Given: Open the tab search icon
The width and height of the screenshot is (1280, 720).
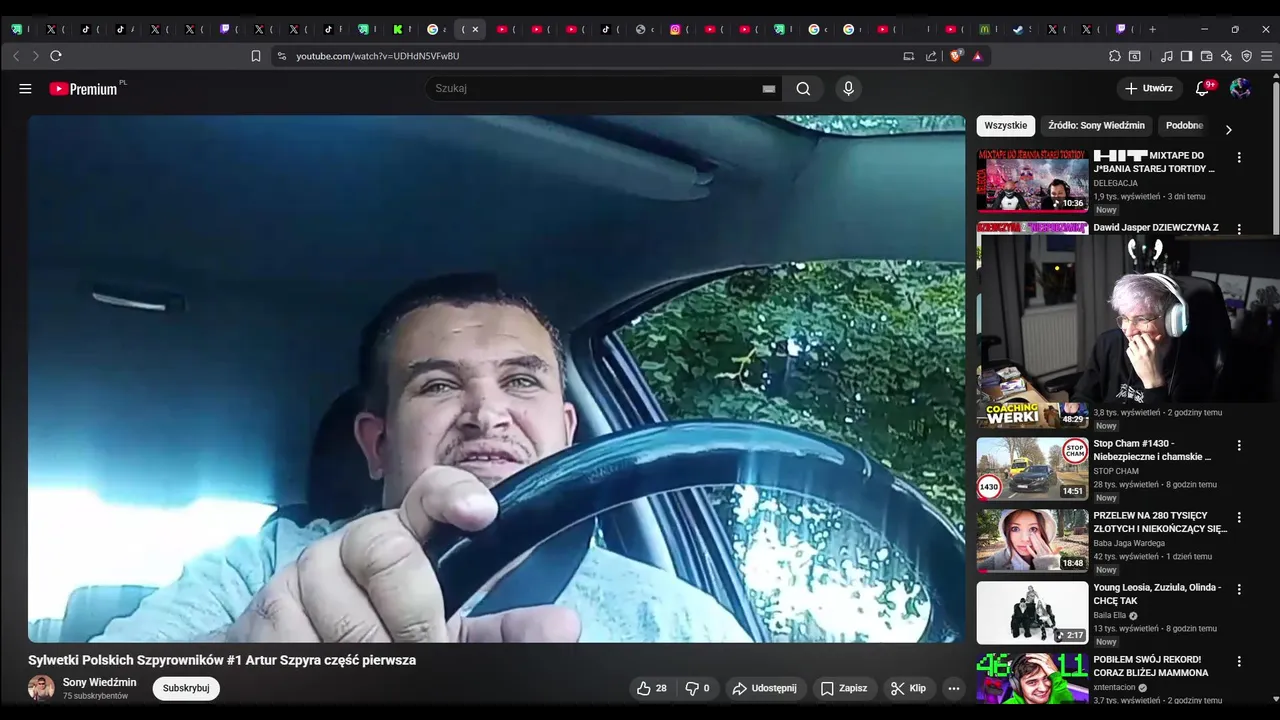Looking at the screenshot, I should coord(1135,56).
